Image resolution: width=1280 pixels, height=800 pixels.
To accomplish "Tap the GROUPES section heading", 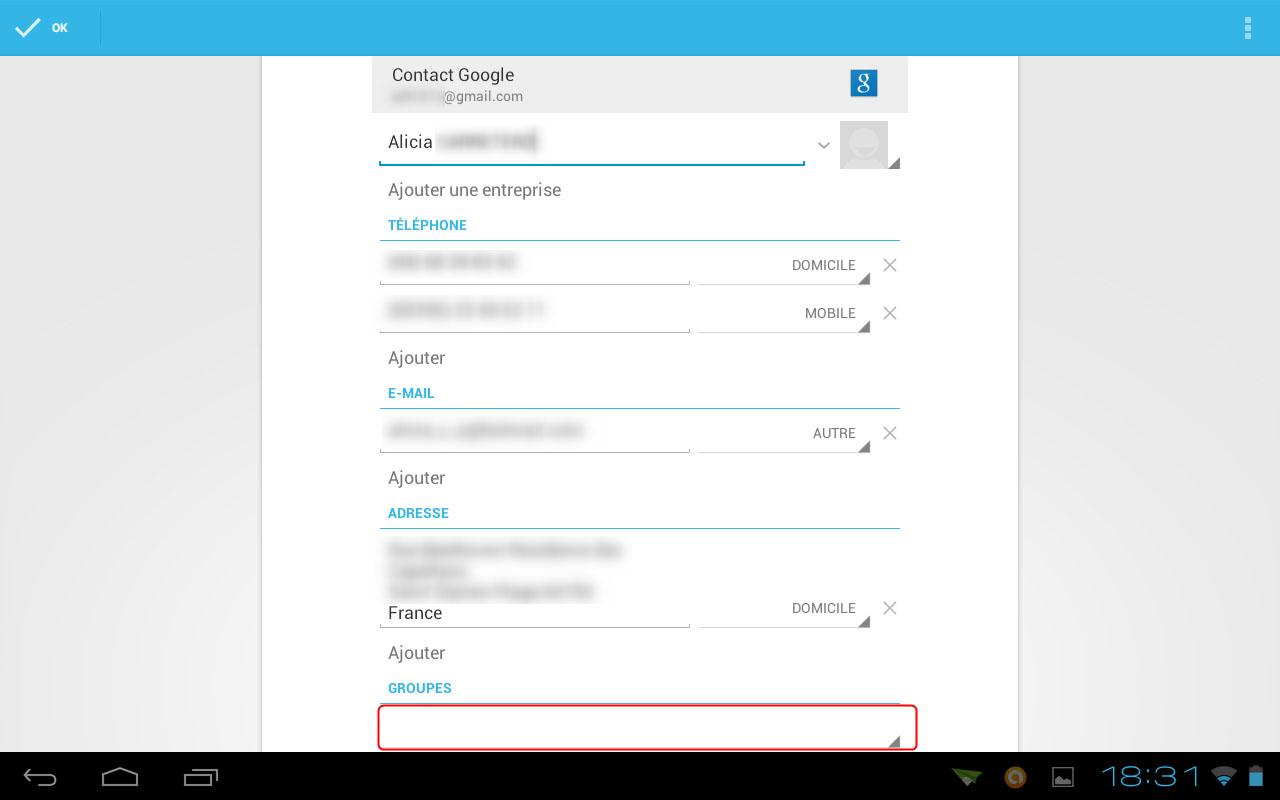I will (x=420, y=688).
